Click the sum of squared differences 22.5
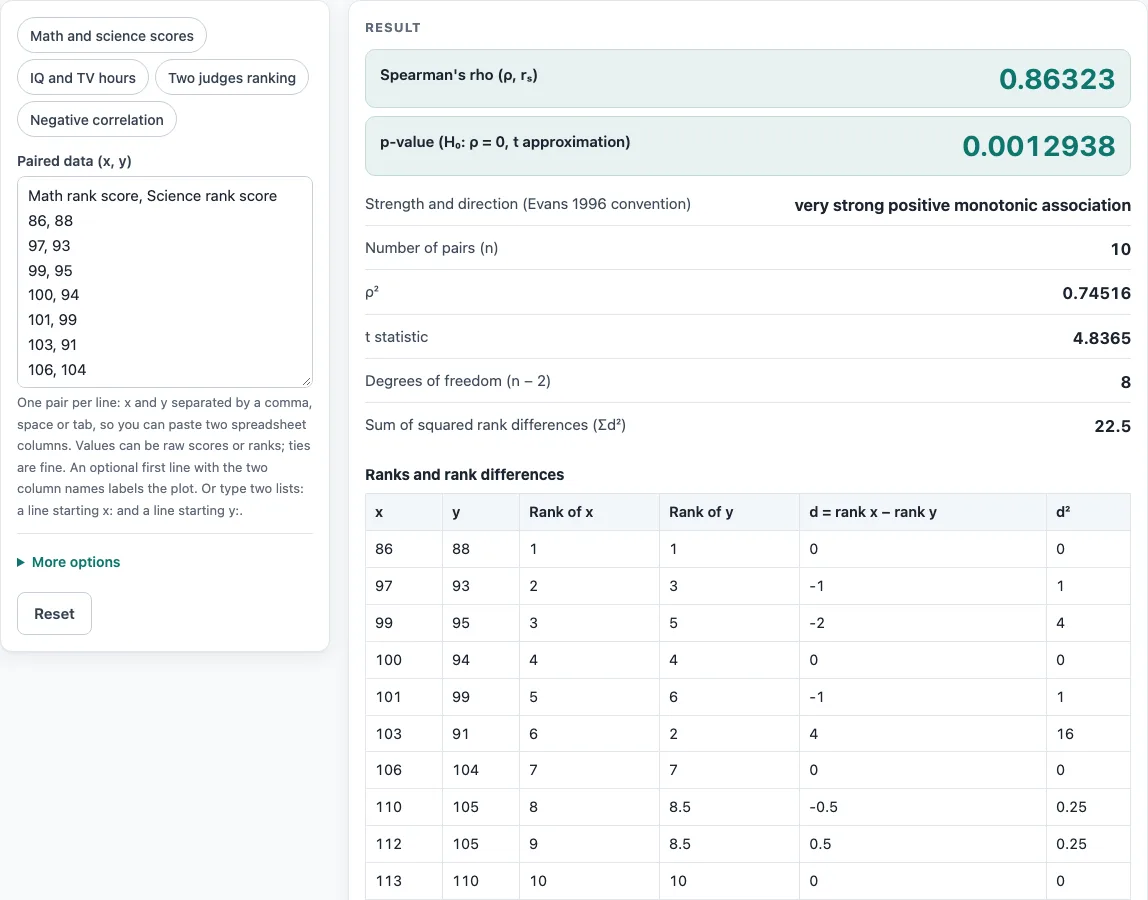This screenshot has width=1148, height=900. click(x=1112, y=426)
